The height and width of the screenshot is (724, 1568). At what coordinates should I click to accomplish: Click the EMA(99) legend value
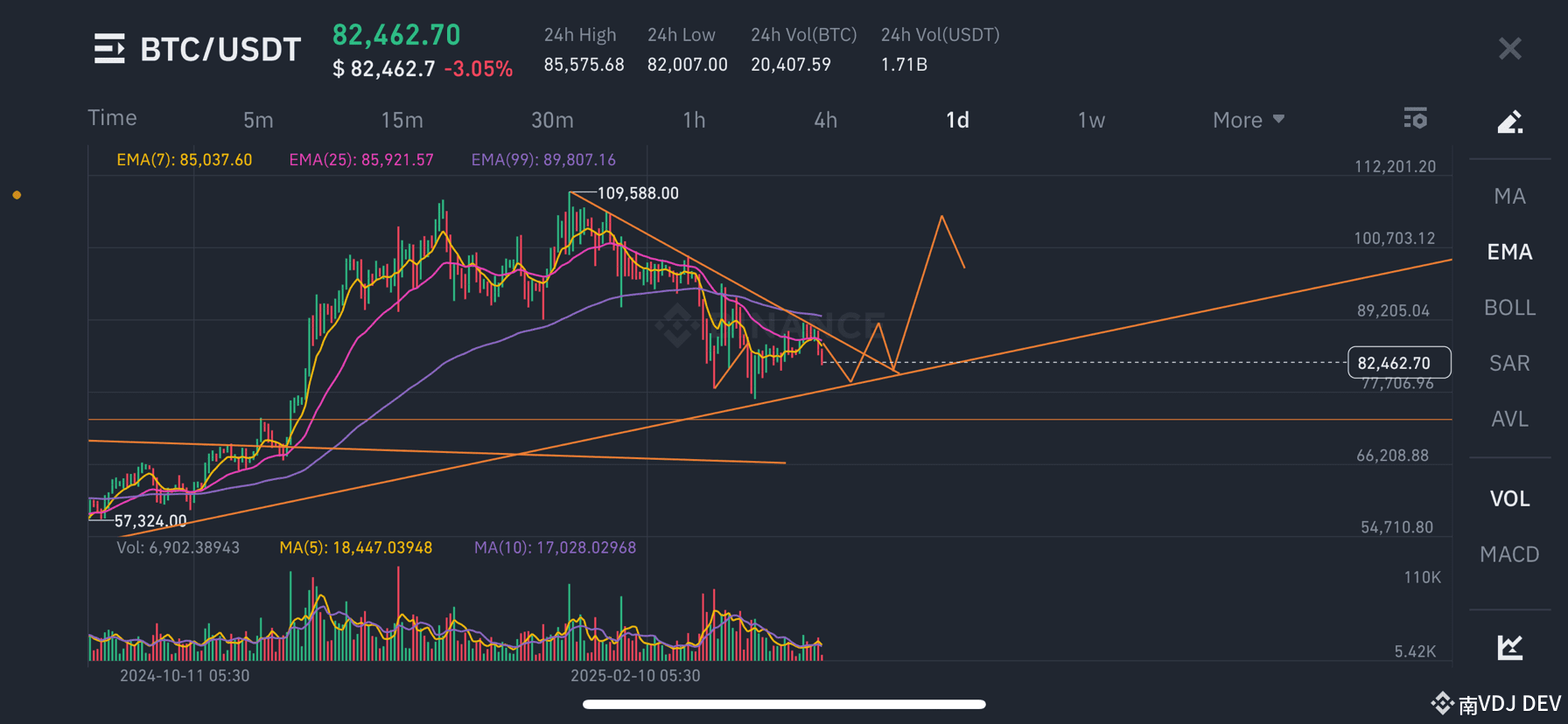click(x=543, y=160)
